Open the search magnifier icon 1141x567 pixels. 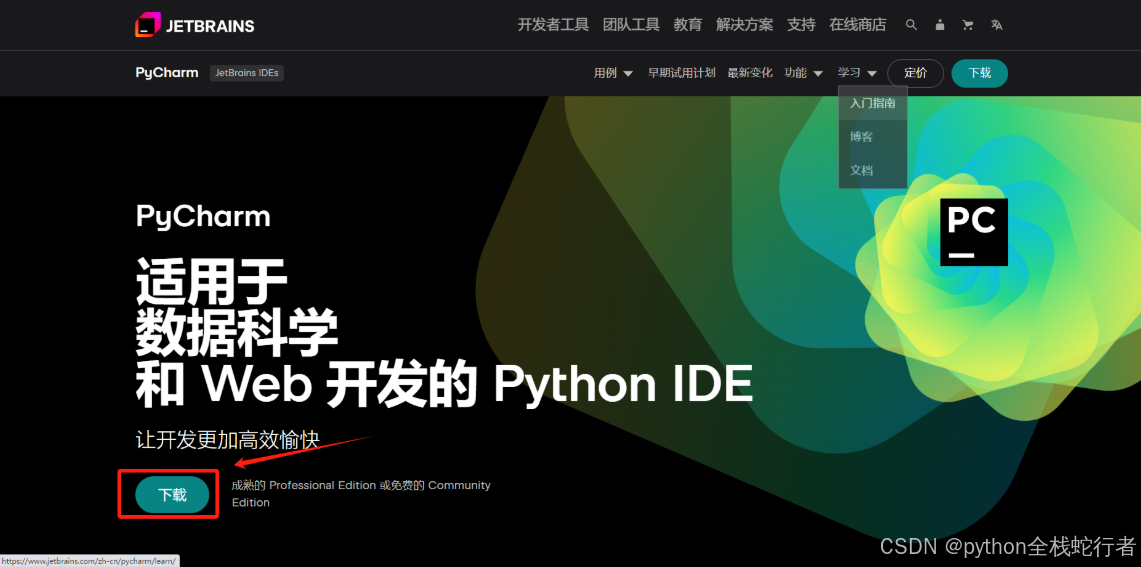tap(911, 25)
